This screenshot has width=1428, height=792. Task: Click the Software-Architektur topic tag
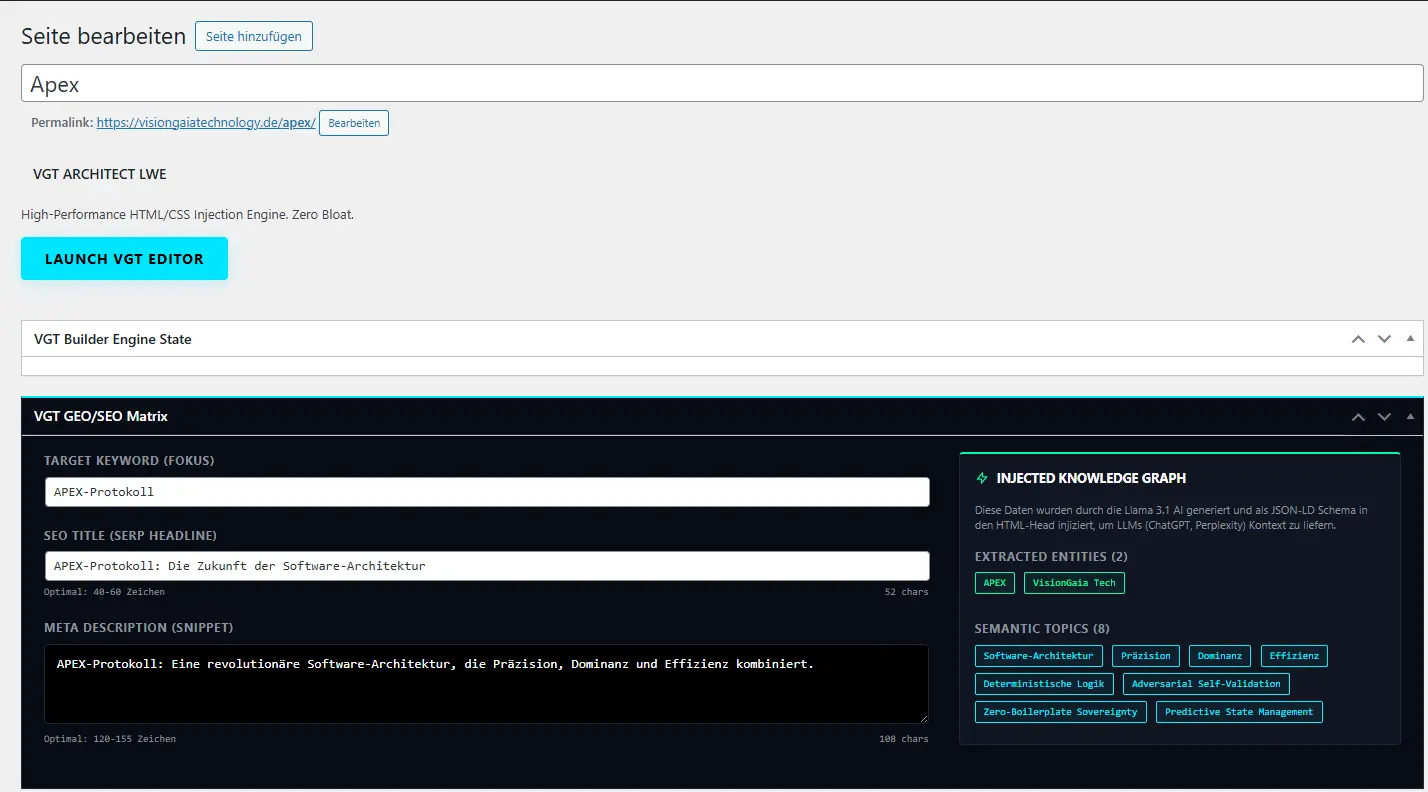1039,656
